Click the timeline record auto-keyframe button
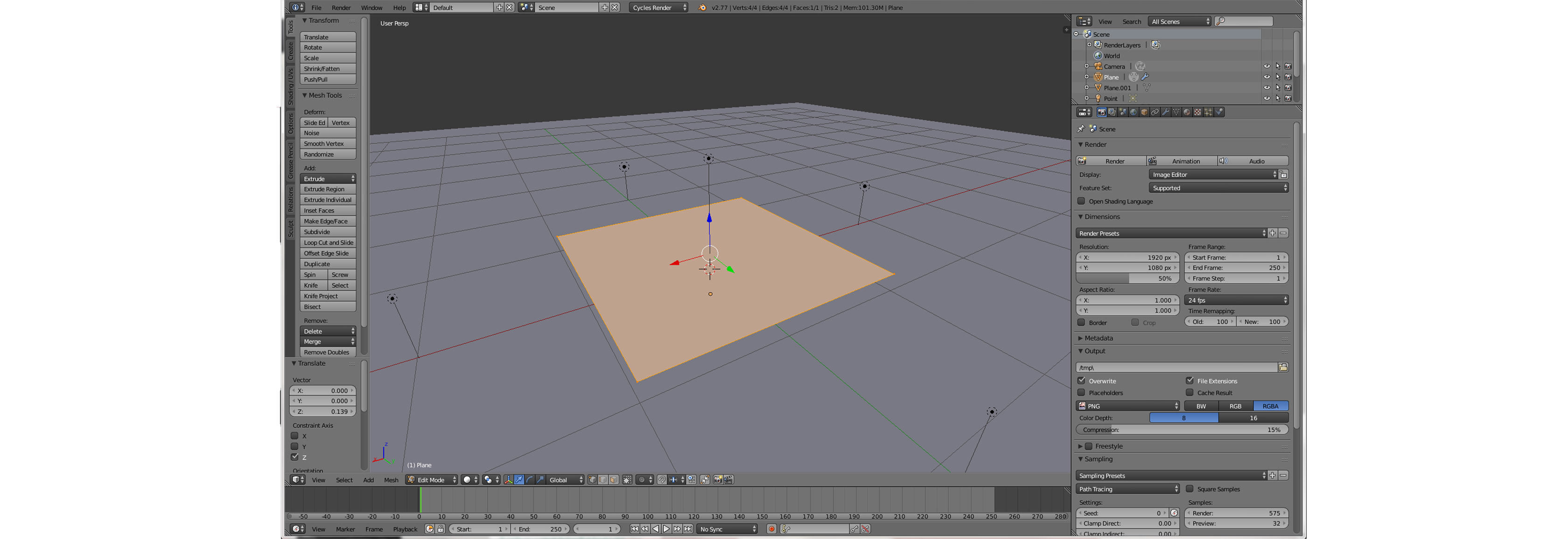This screenshot has height=539, width=1568. 771,529
